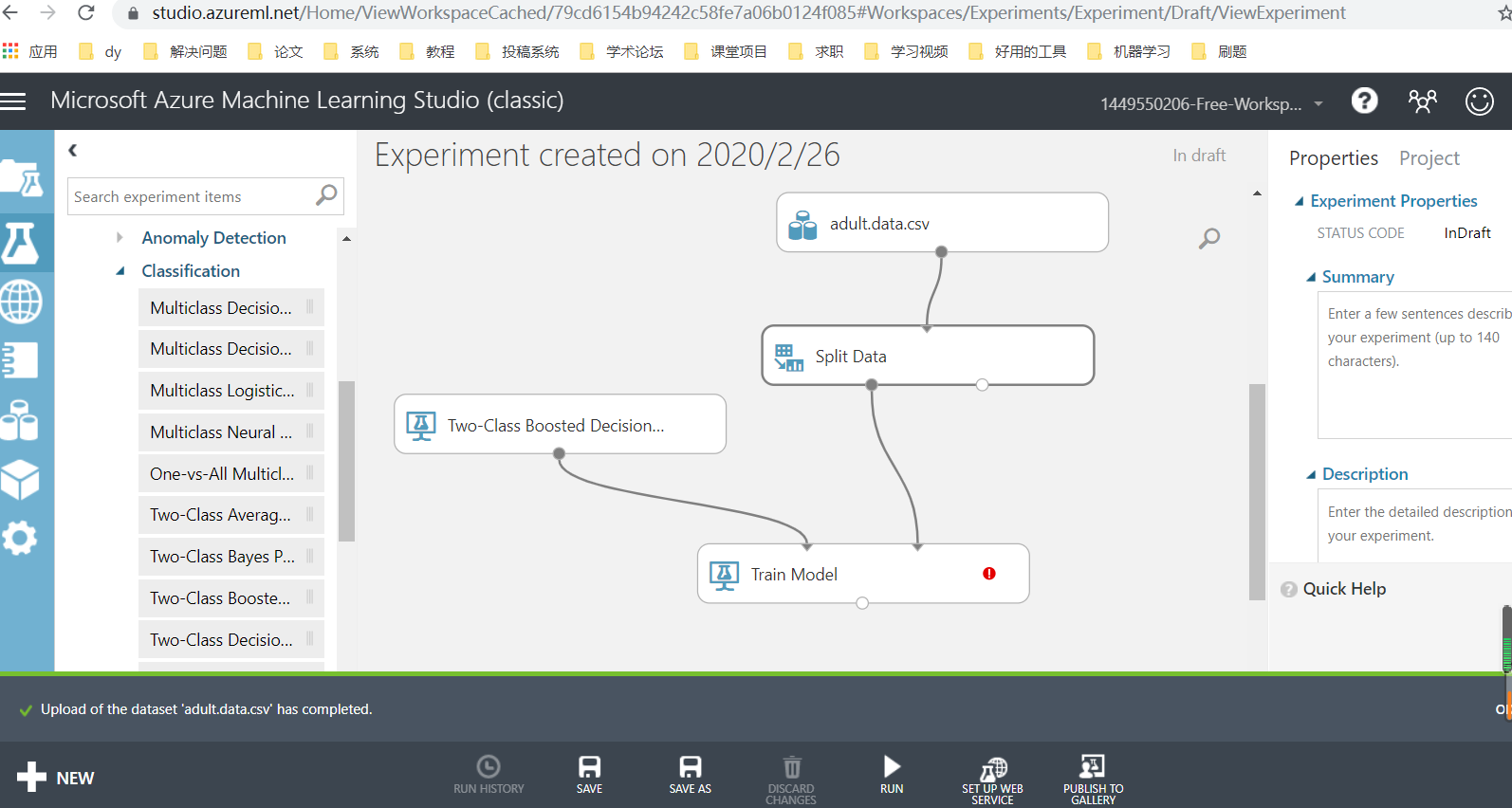
Task: Open Quick Help
Action: (1333, 589)
